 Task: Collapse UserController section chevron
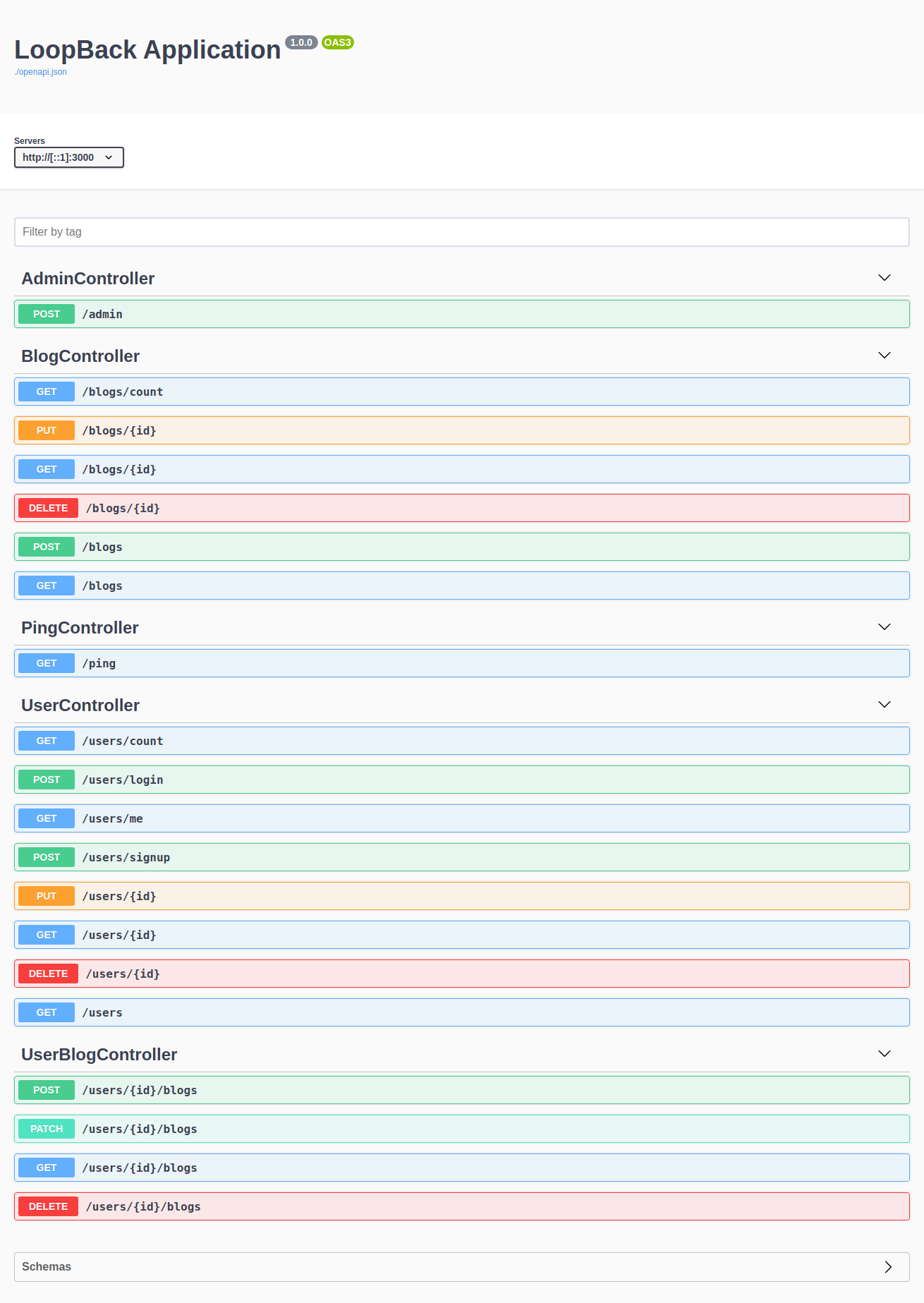[x=885, y=705]
